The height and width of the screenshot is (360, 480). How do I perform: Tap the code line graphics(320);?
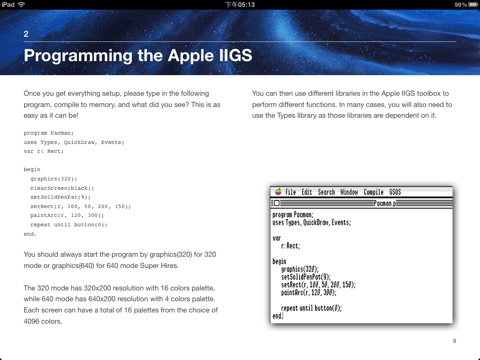pyautogui.click(x=54, y=179)
